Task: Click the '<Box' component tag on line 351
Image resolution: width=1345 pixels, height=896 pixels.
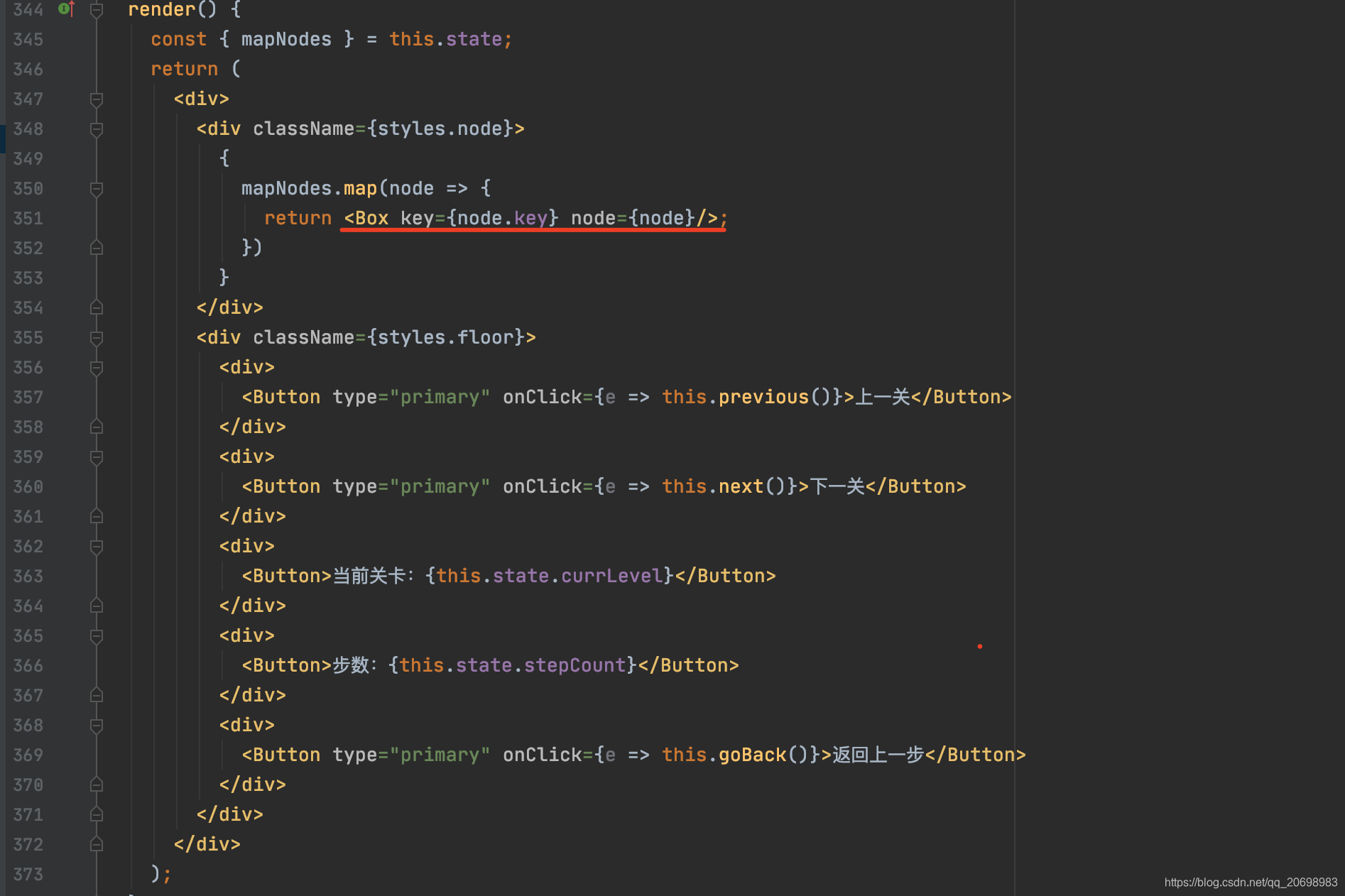Action: [366, 219]
